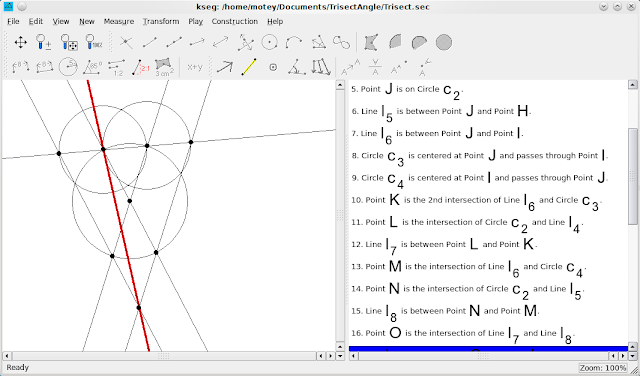
Task: Click the Translate transform icon
Action: pos(350,67)
